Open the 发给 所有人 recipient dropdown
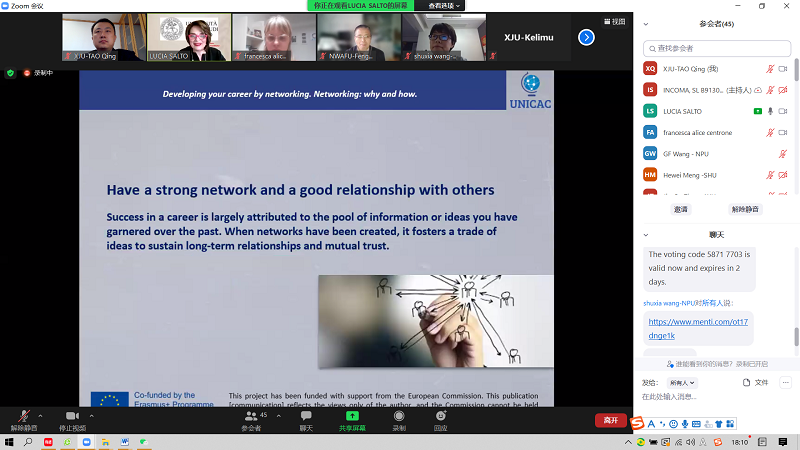Image resolution: width=800 pixels, height=450 pixels. pos(683,382)
